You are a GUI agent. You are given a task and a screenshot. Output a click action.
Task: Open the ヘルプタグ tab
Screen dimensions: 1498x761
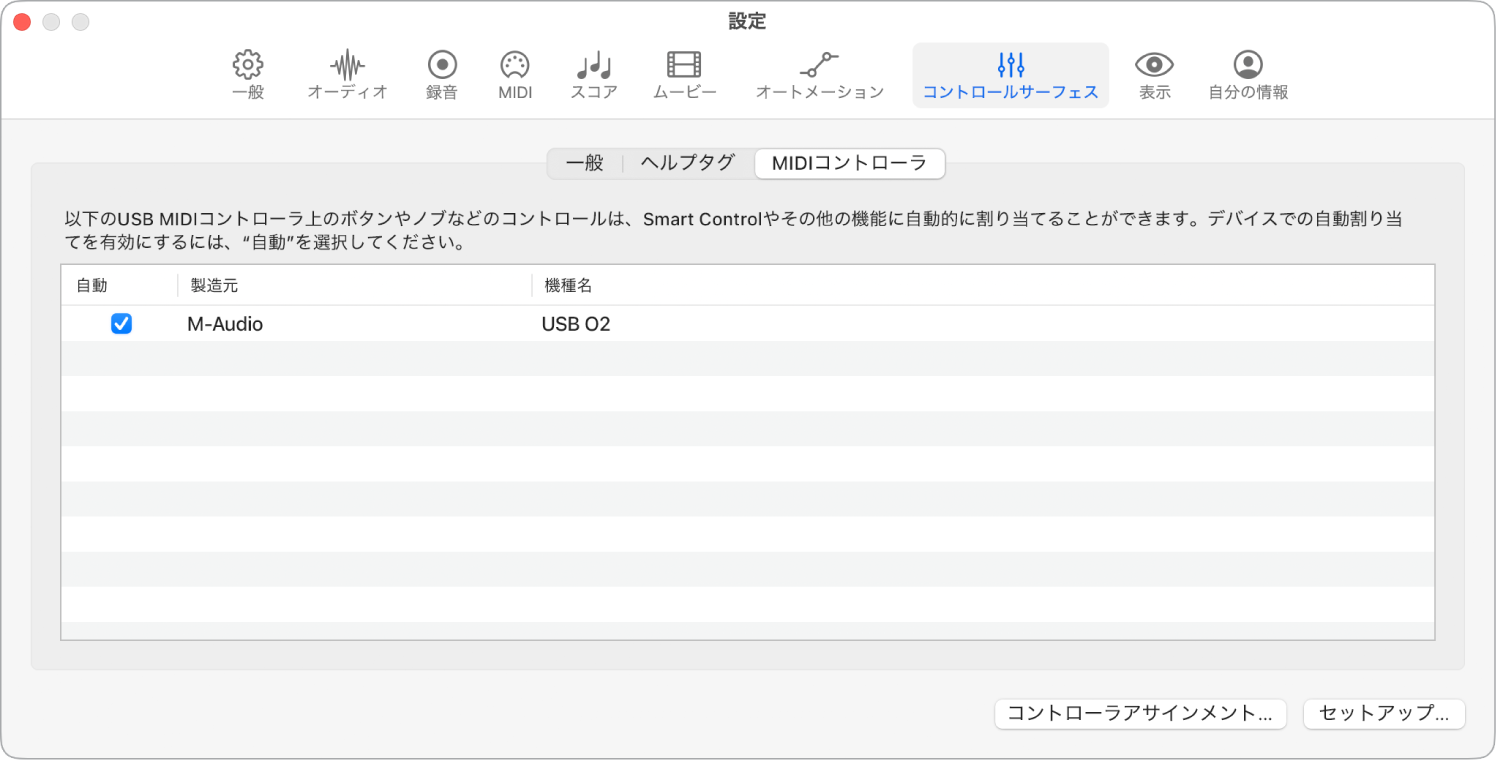pos(686,163)
